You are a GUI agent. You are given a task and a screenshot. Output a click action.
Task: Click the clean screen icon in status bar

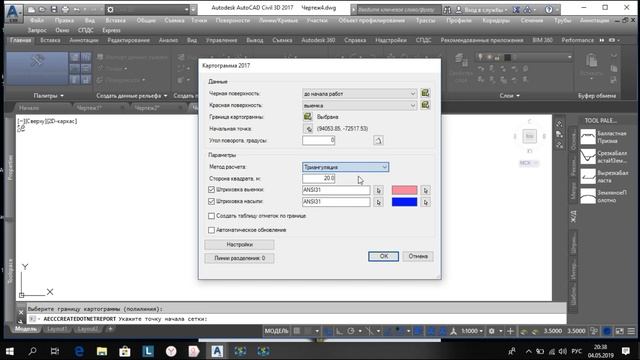tap(619, 331)
